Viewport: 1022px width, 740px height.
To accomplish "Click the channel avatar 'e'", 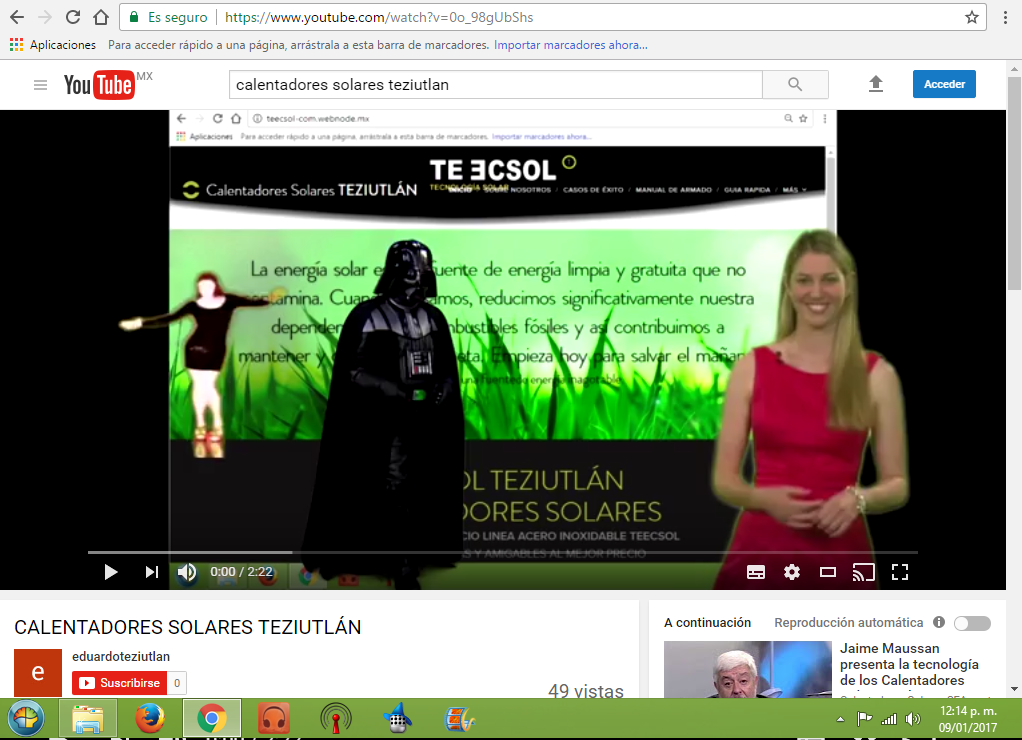I will coord(38,673).
